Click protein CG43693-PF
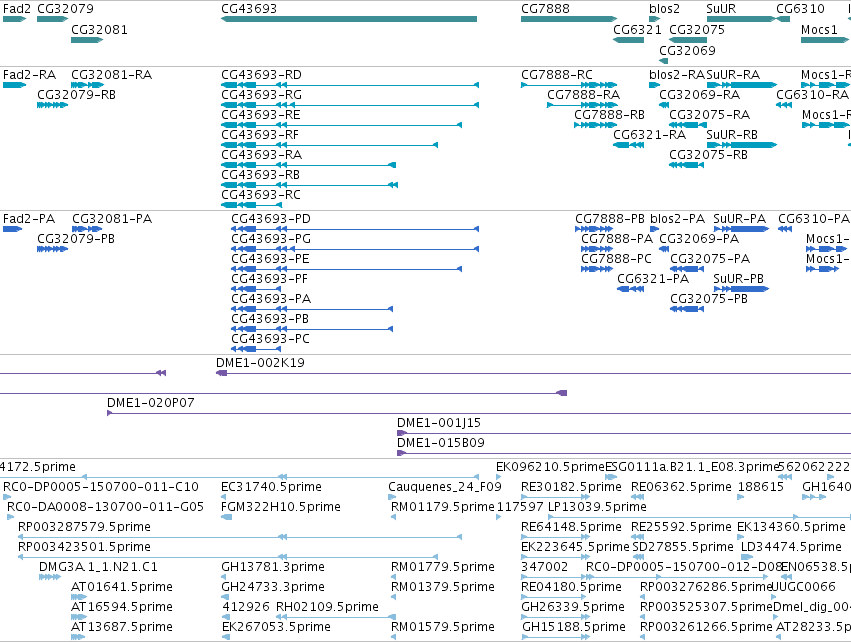The width and height of the screenshot is (851, 642). click(256, 289)
